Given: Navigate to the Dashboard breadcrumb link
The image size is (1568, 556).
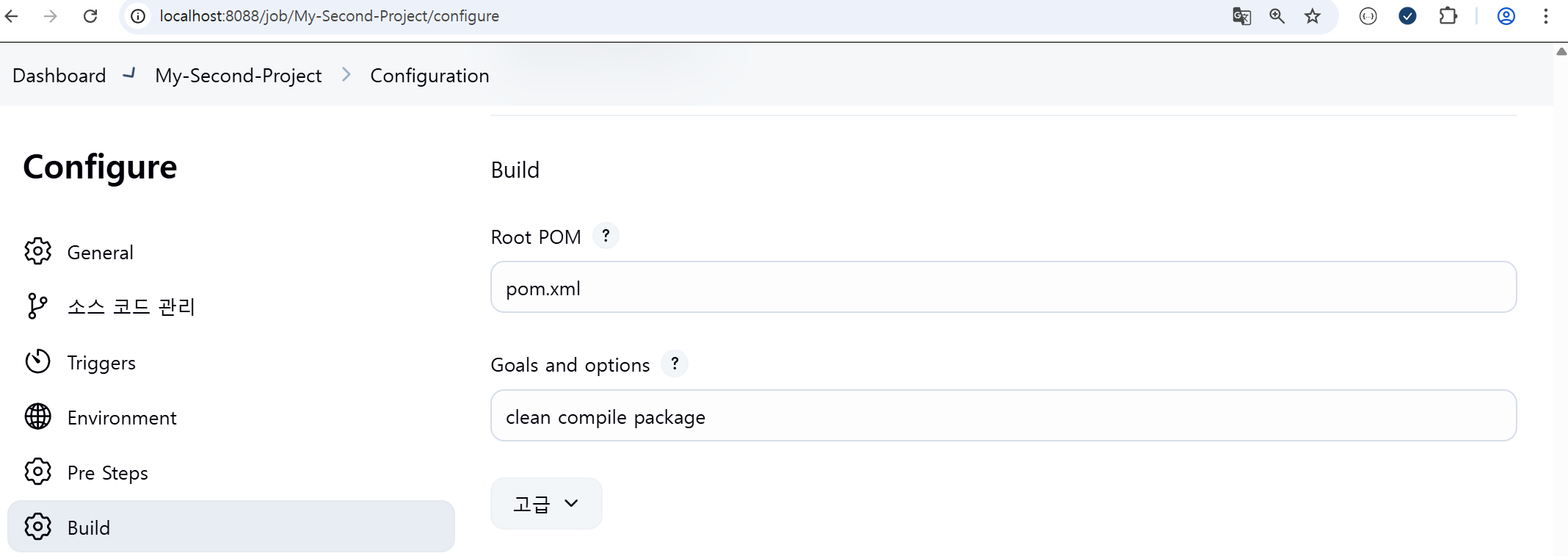Looking at the screenshot, I should tap(59, 76).
